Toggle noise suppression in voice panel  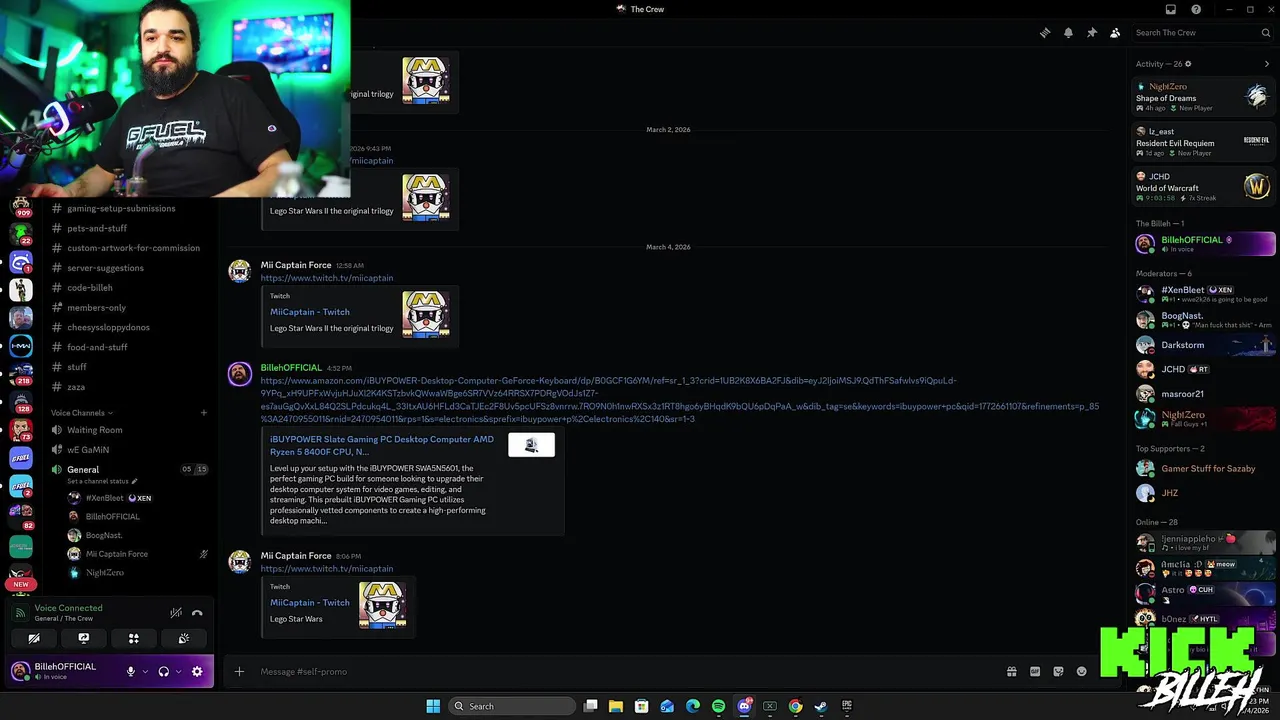coord(176,613)
